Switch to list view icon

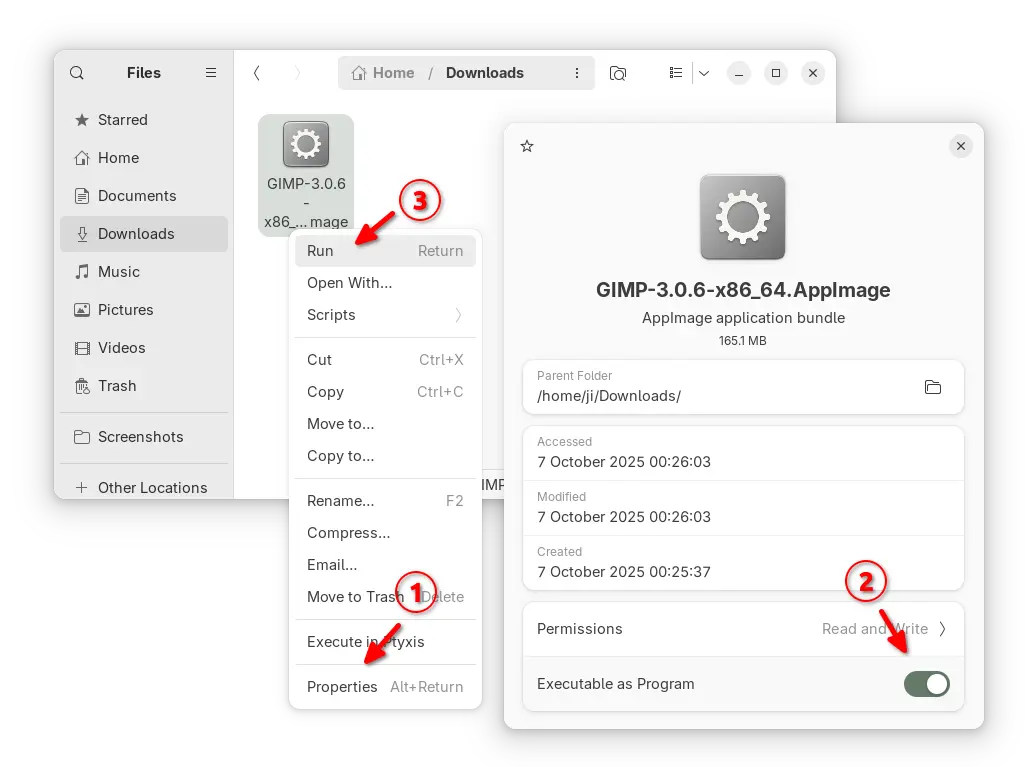(x=676, y=73)
